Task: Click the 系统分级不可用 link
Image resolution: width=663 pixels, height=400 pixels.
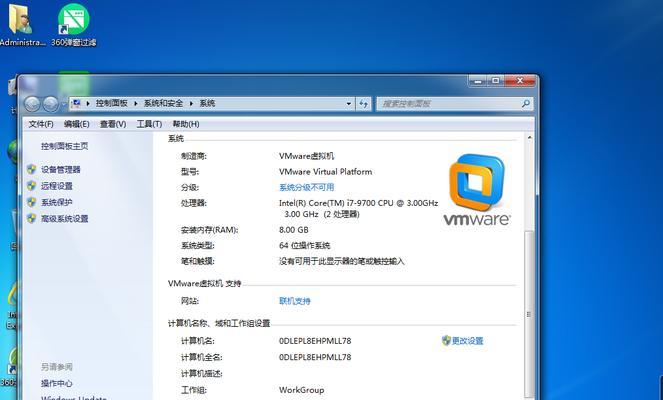Action: tap(307, 187)
